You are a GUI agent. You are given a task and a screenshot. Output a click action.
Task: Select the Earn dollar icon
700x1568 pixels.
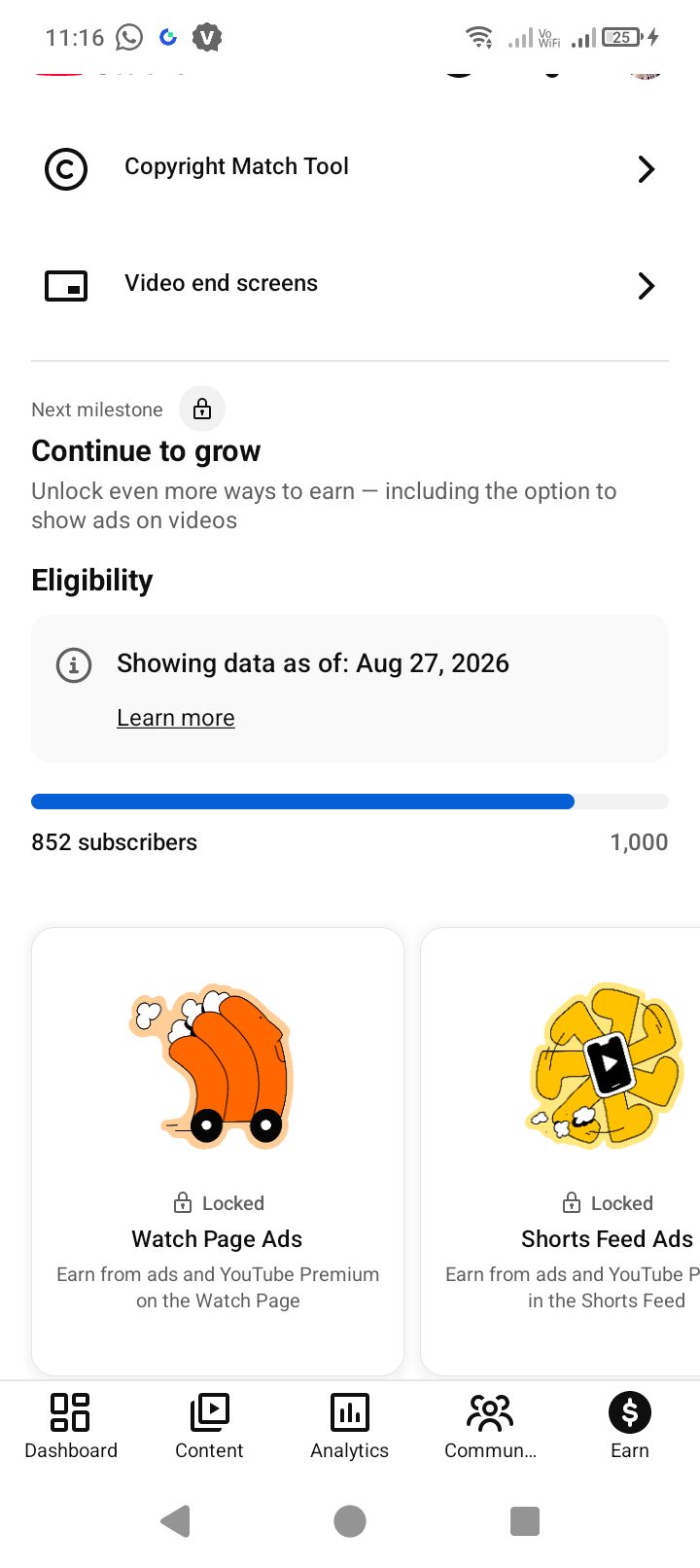(630, 1412)
